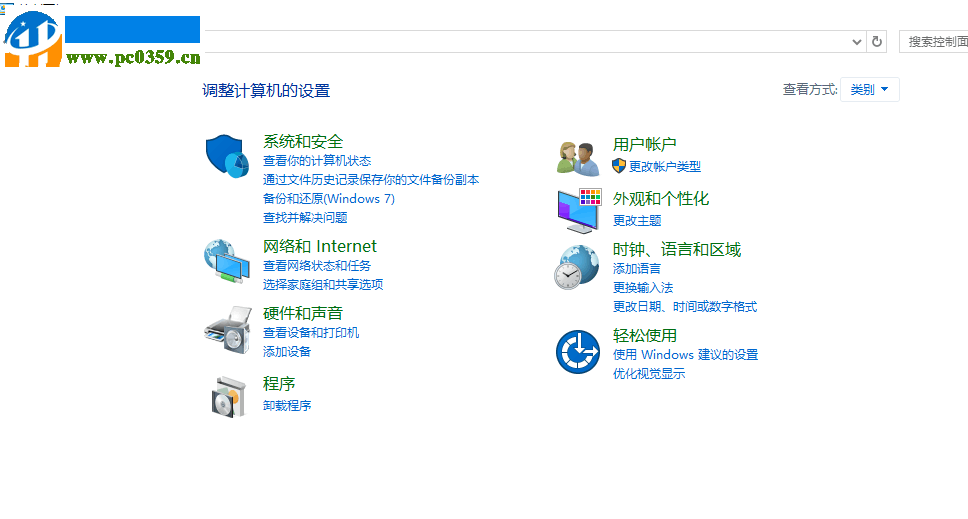Image resolution: width=968 pixels, height=519 pixels.
Task: Click 添加语言 link
Action: coord(636,268)
